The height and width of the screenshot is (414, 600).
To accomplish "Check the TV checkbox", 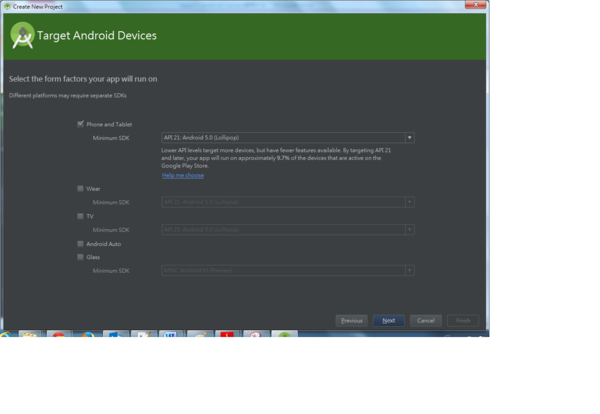I will [x=80, y=215].
